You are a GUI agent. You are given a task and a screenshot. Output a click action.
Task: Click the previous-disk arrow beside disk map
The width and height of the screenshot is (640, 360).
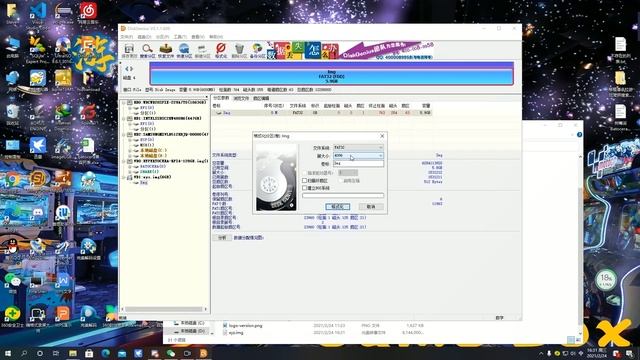coord(127,69)
